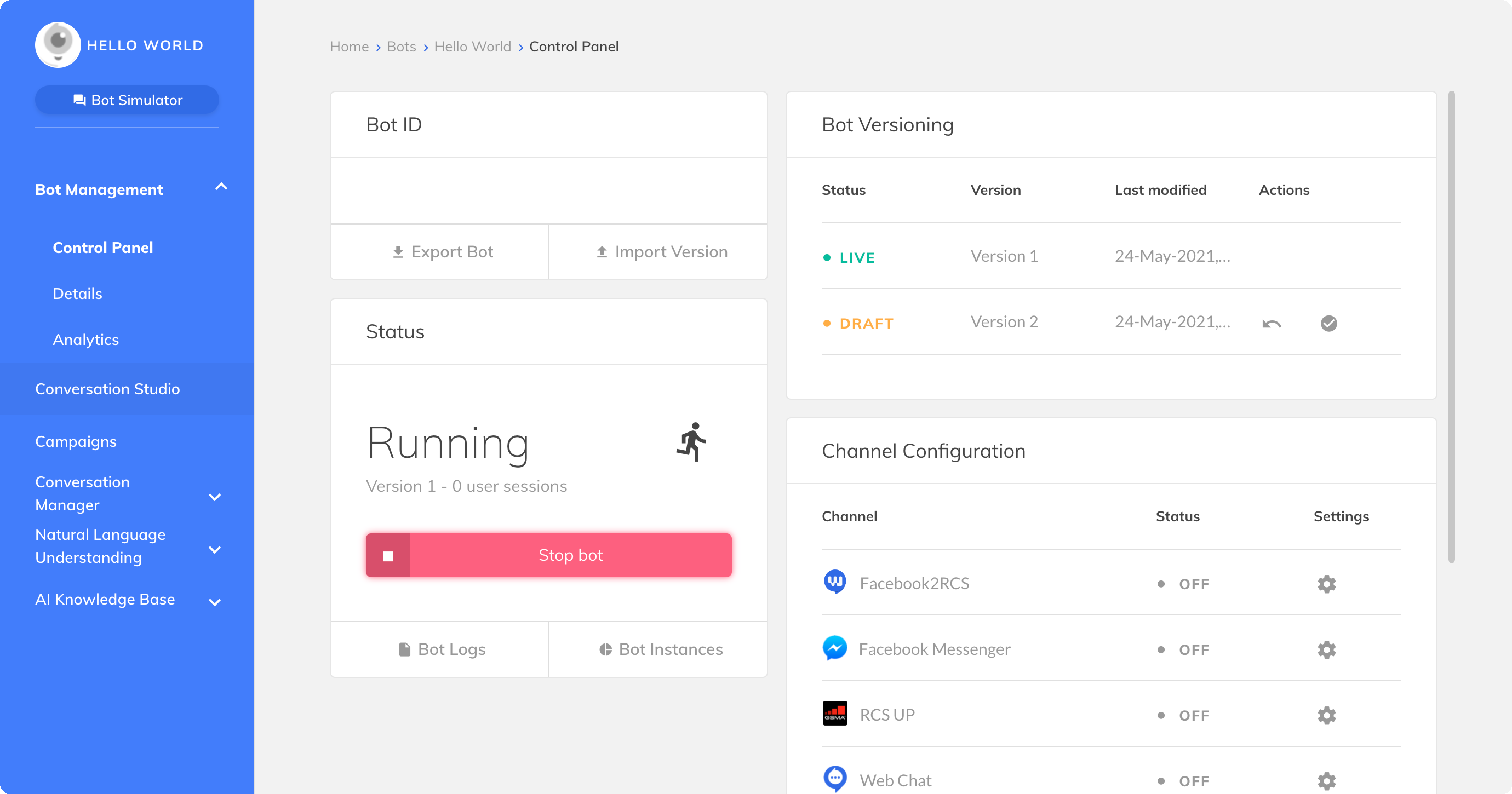This screenshot has width=1512, height=794.
Task: Click the Facebook Messenger settings gear icon
Action: (1327, 649)
